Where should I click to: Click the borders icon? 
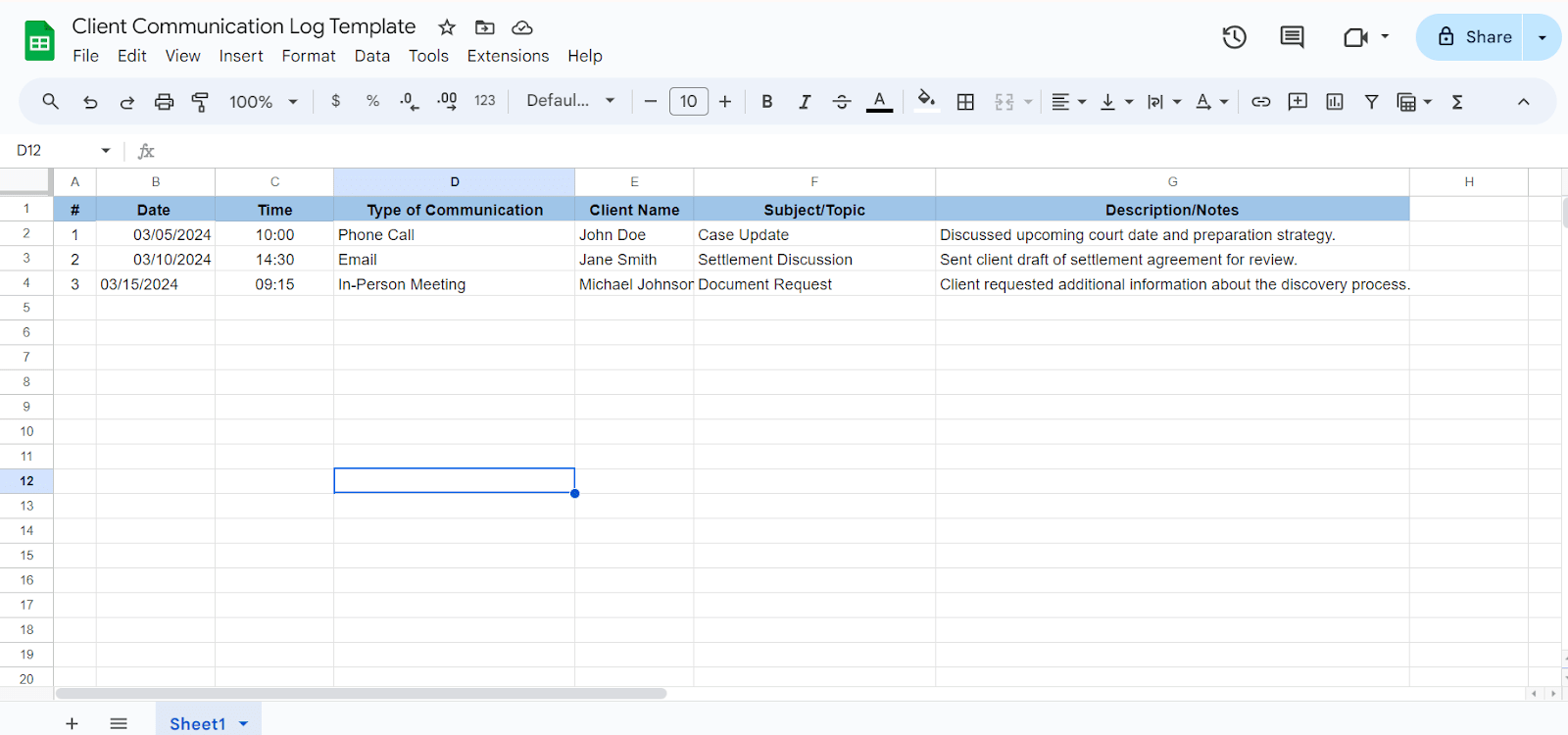(965, 101)
